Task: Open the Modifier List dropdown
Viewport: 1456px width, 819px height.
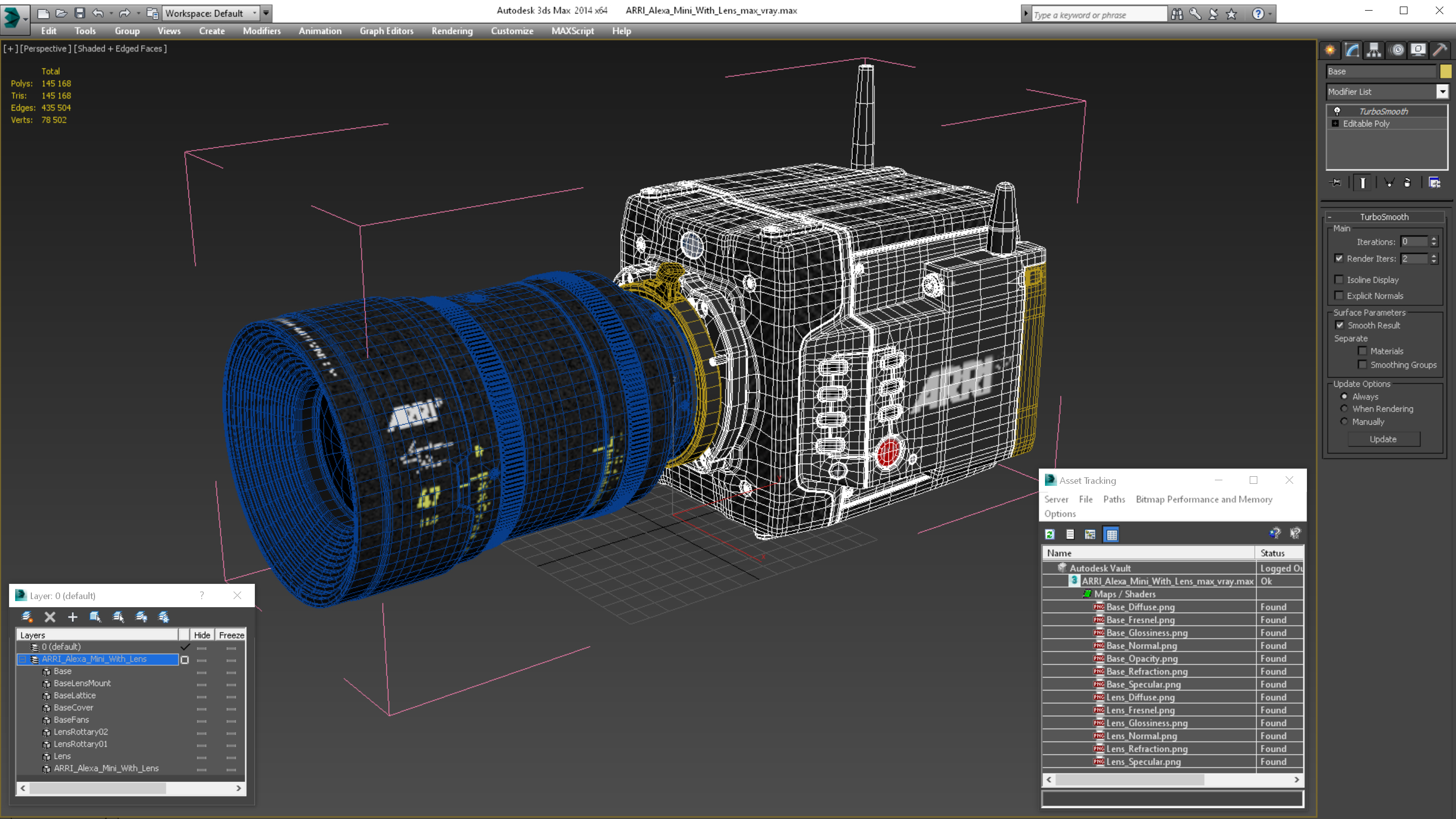Action: pos(1442,92)
